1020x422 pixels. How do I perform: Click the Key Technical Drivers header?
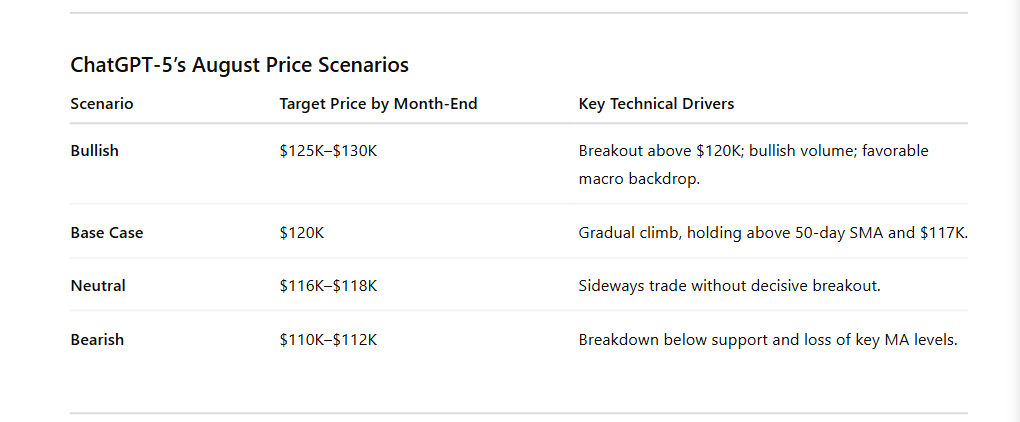[x=656, y=104]
